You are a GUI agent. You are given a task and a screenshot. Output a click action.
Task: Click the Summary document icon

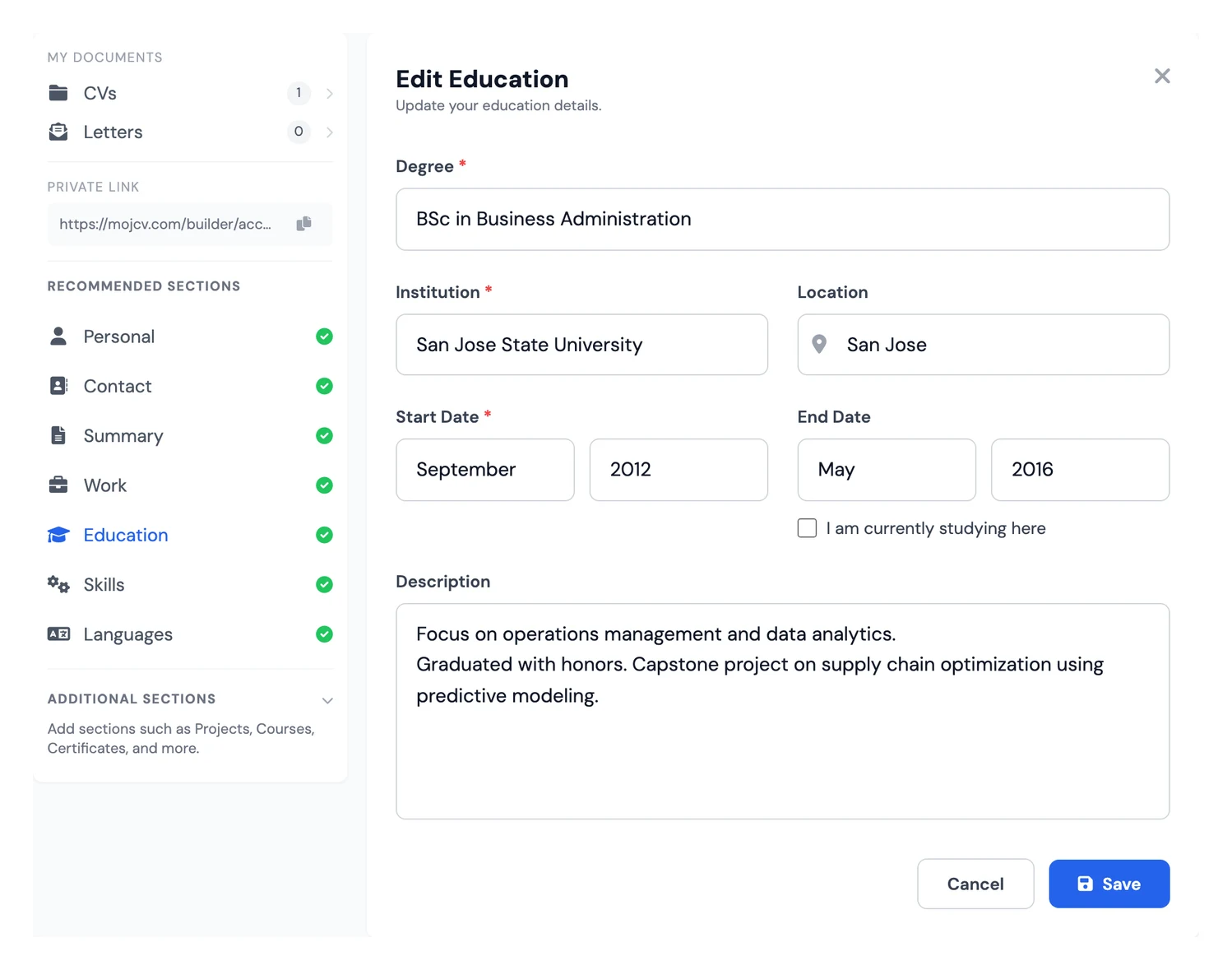coord(58,435)
